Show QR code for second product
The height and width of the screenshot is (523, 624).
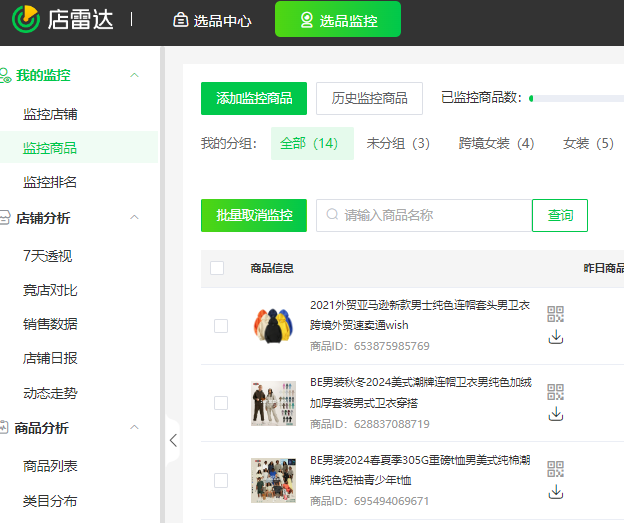(x=556, y=392)
